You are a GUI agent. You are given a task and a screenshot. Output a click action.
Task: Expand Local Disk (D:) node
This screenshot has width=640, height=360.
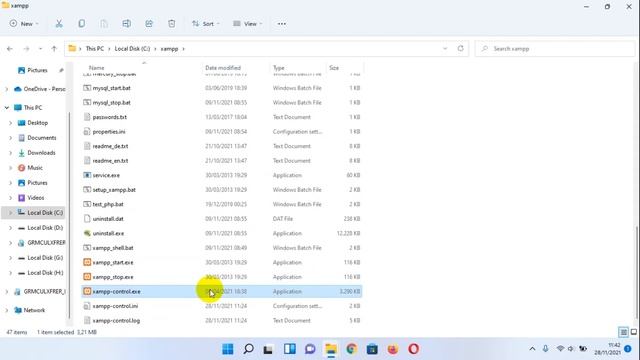[11, 228]
